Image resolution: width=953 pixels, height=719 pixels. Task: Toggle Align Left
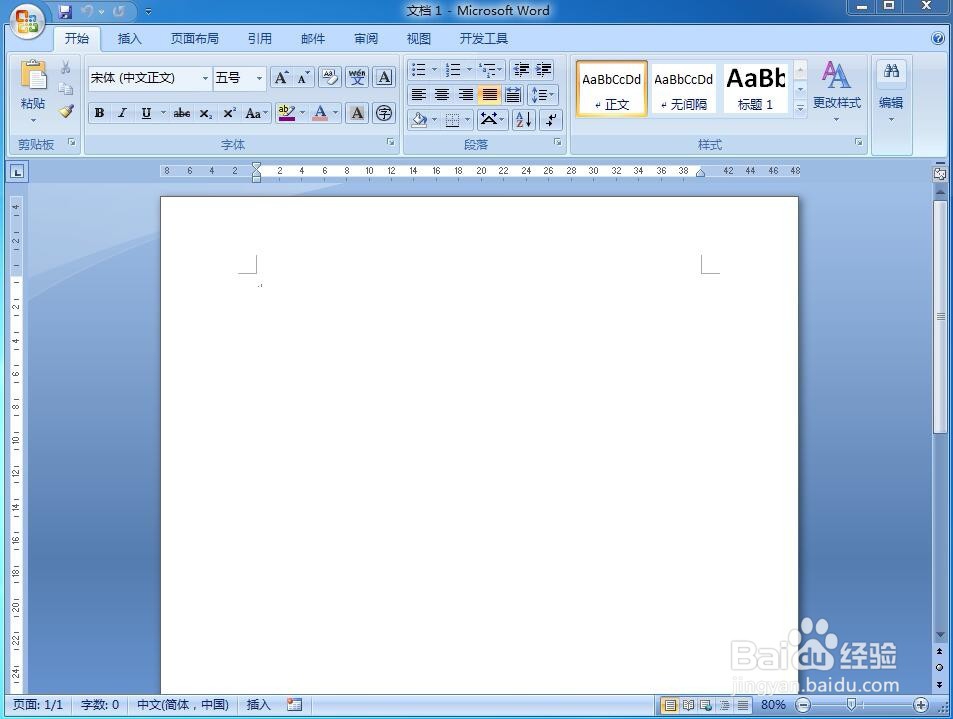click(418, 95)
